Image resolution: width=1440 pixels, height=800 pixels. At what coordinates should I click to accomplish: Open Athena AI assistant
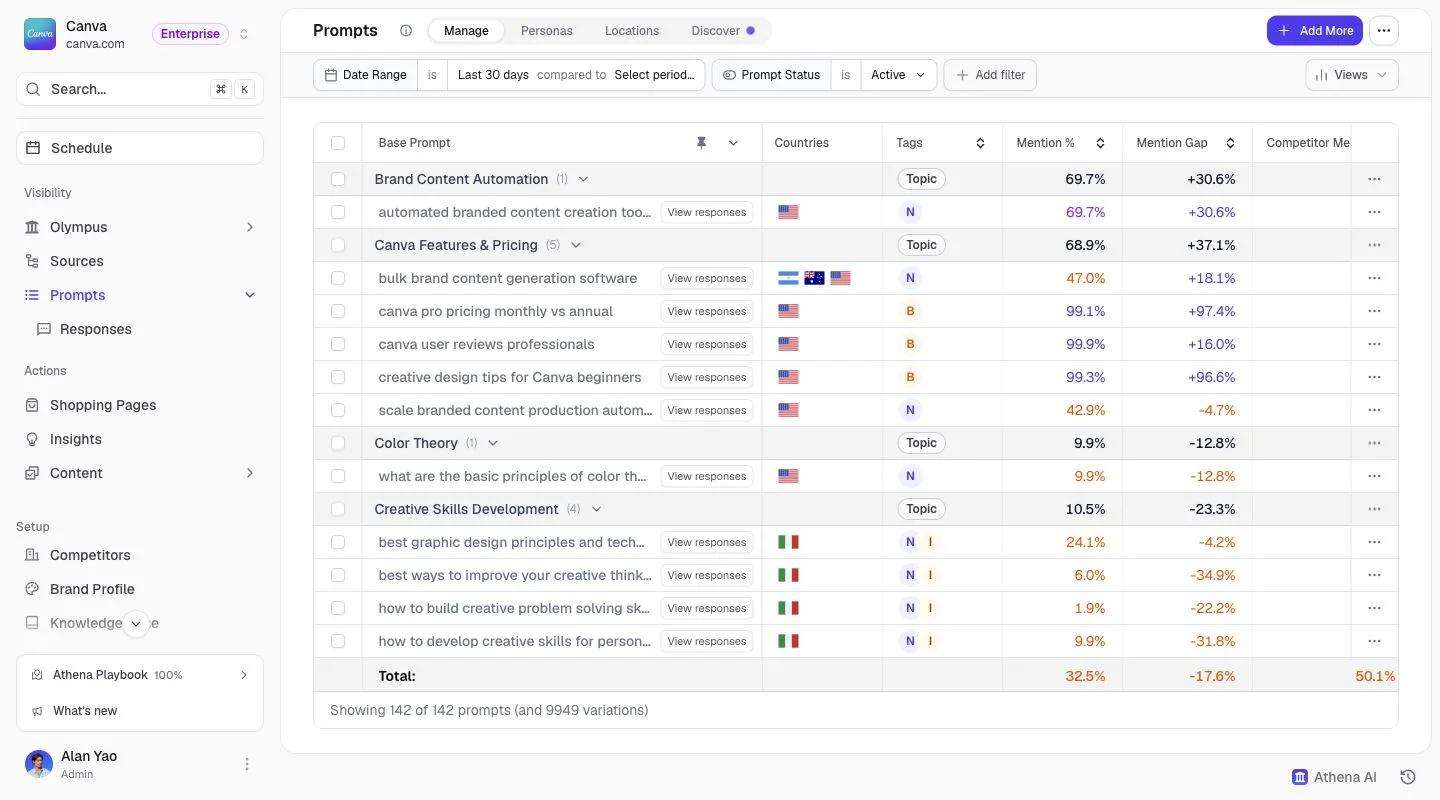(x=1334, y=777)
